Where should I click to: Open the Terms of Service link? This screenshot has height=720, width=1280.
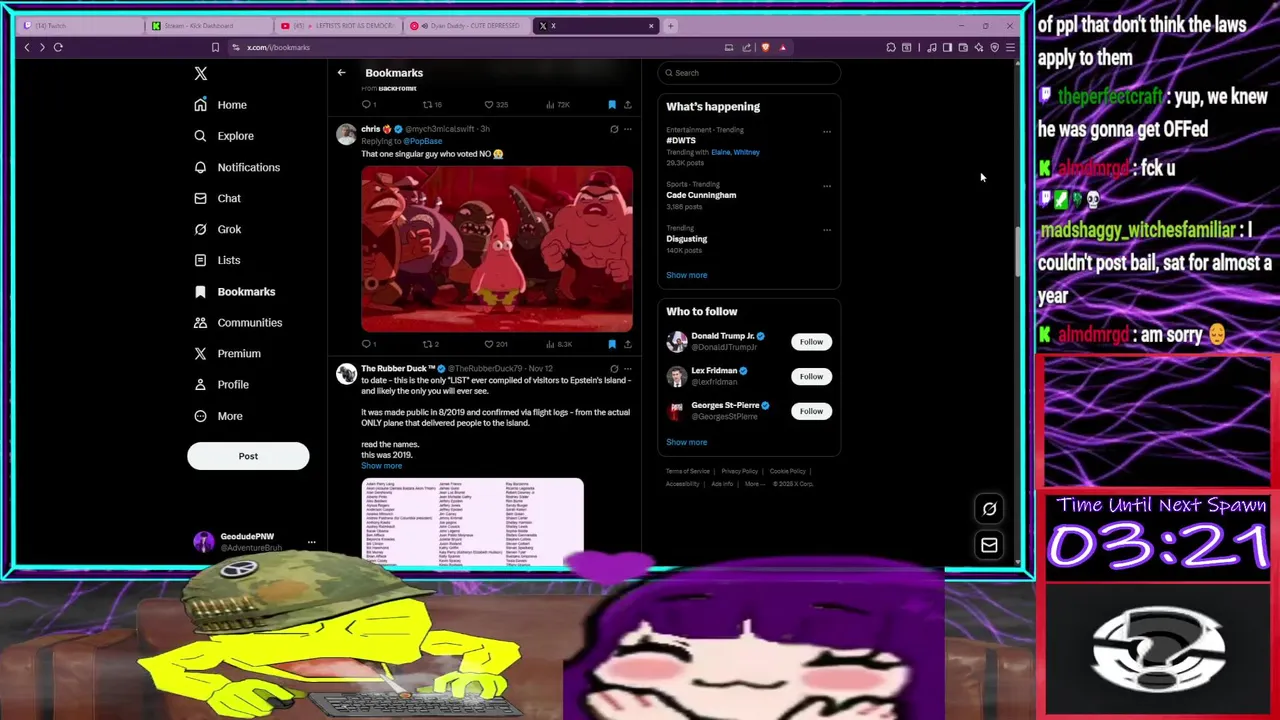[688, 471]
